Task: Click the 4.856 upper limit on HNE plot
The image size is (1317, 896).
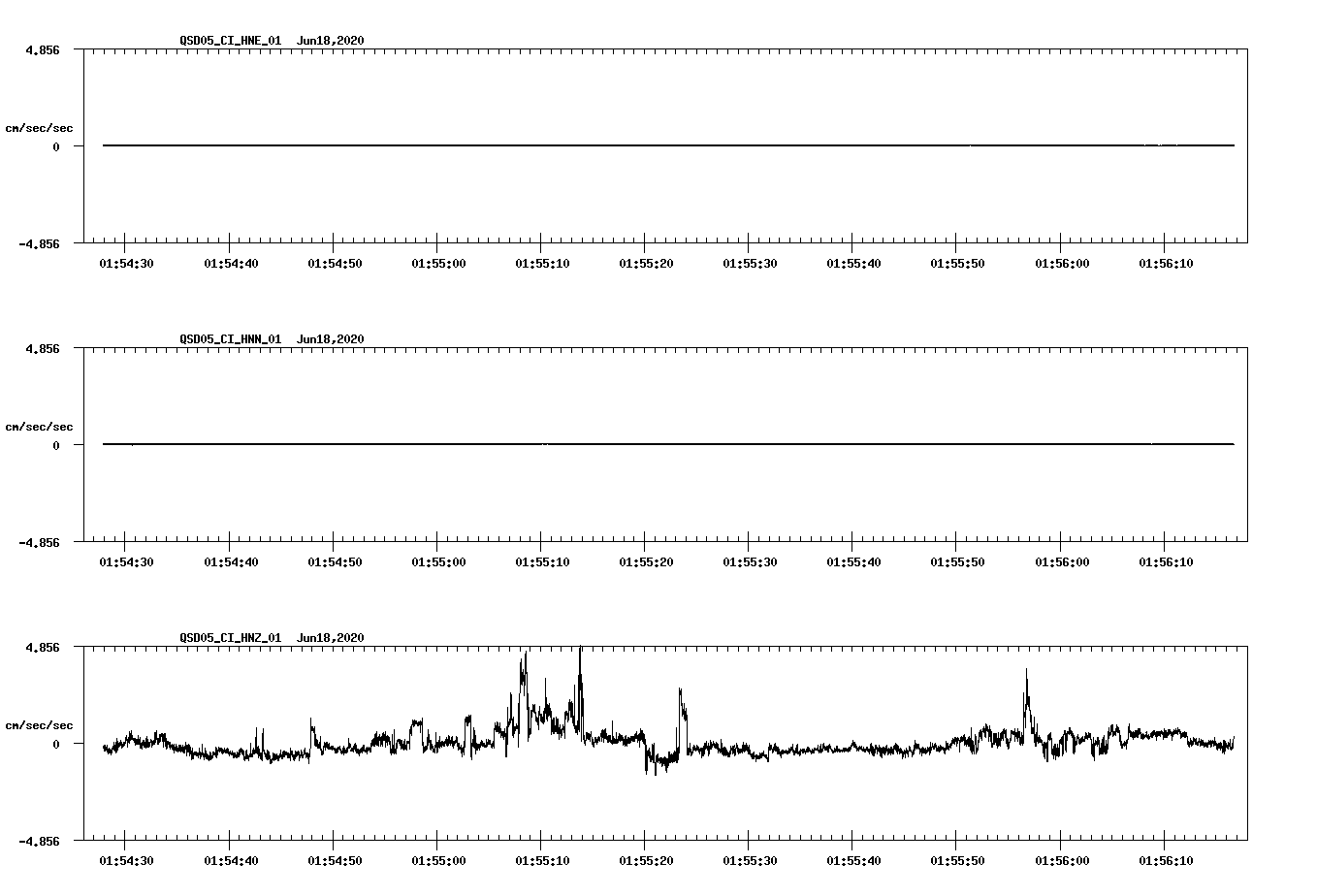Action: 44,49
